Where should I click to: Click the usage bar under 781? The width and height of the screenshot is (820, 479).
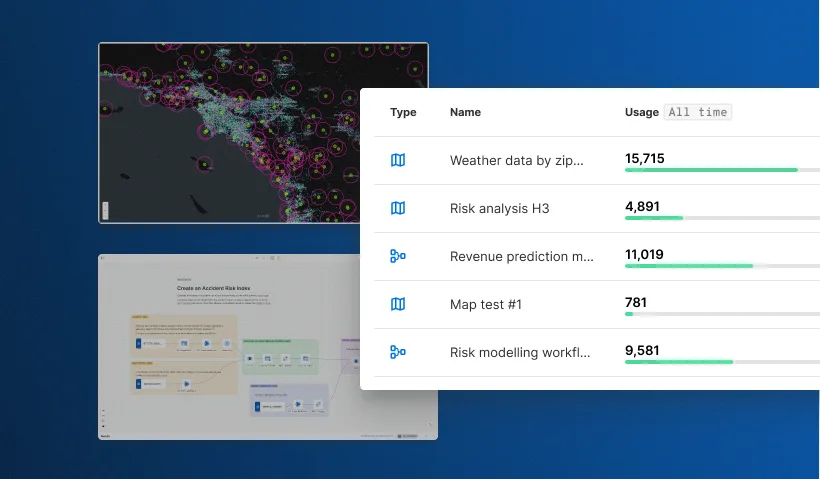pos(722,314)
